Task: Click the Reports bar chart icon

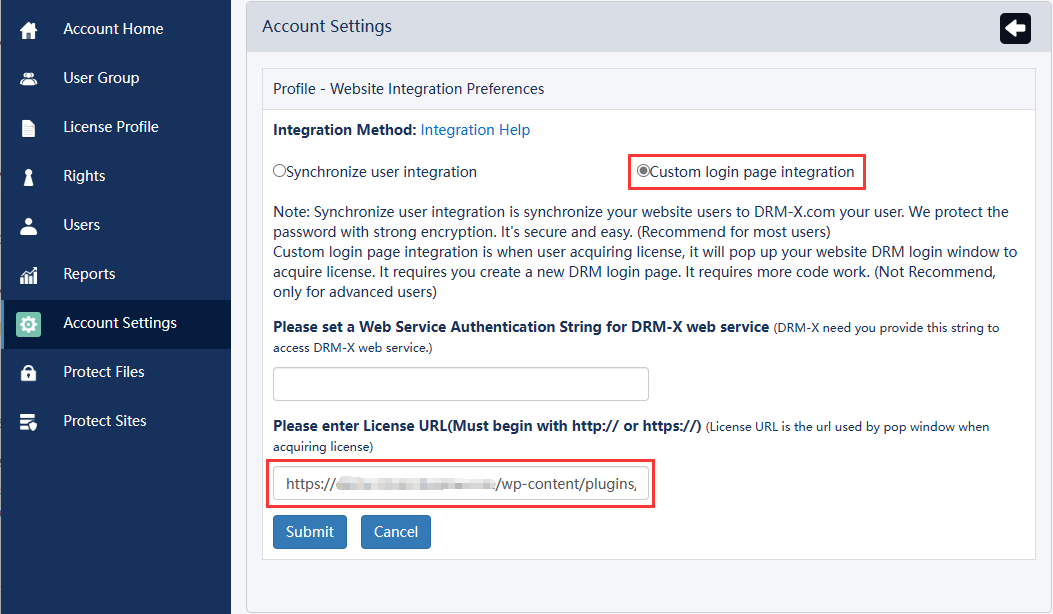Action: click(29, 275)
